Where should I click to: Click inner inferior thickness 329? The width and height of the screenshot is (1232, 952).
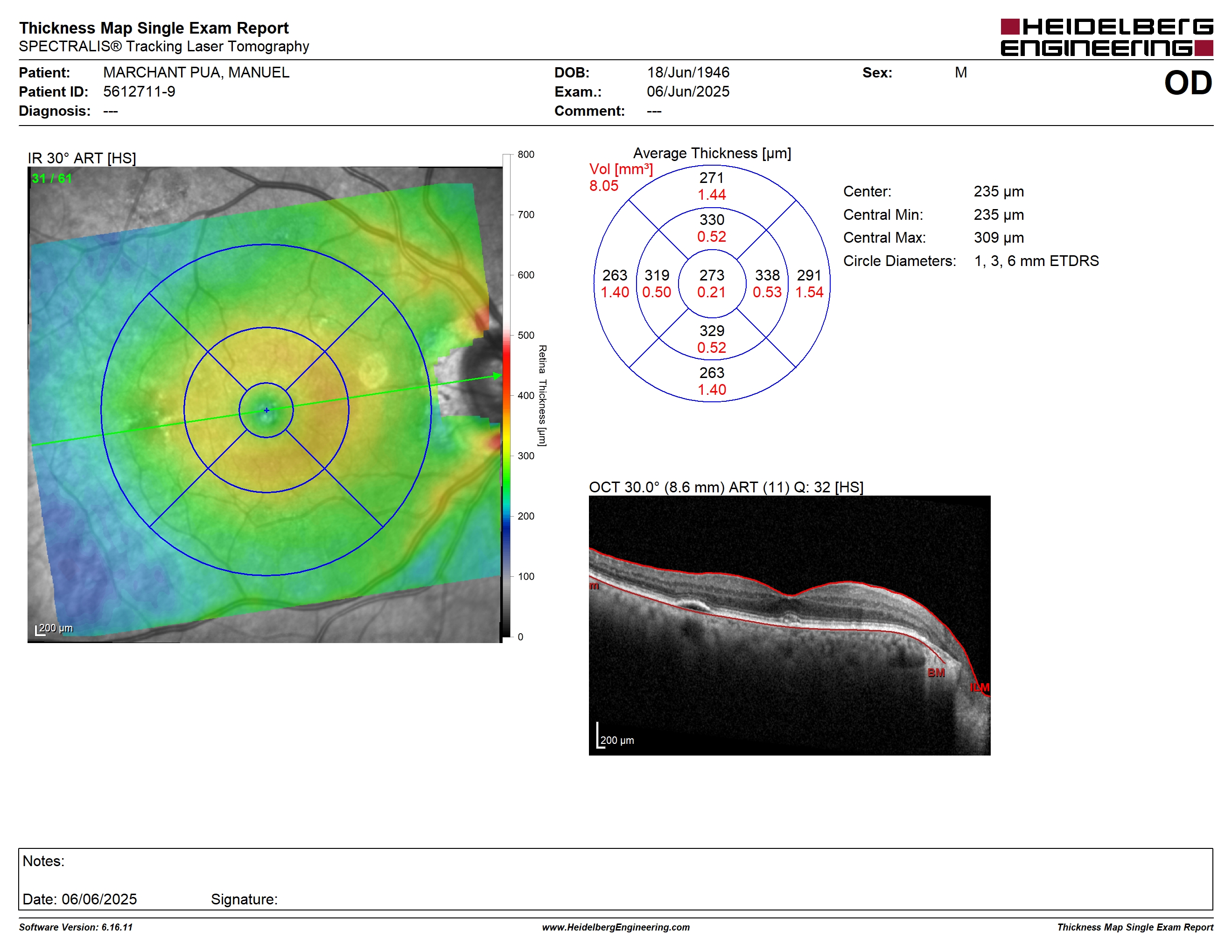point(711,330)
